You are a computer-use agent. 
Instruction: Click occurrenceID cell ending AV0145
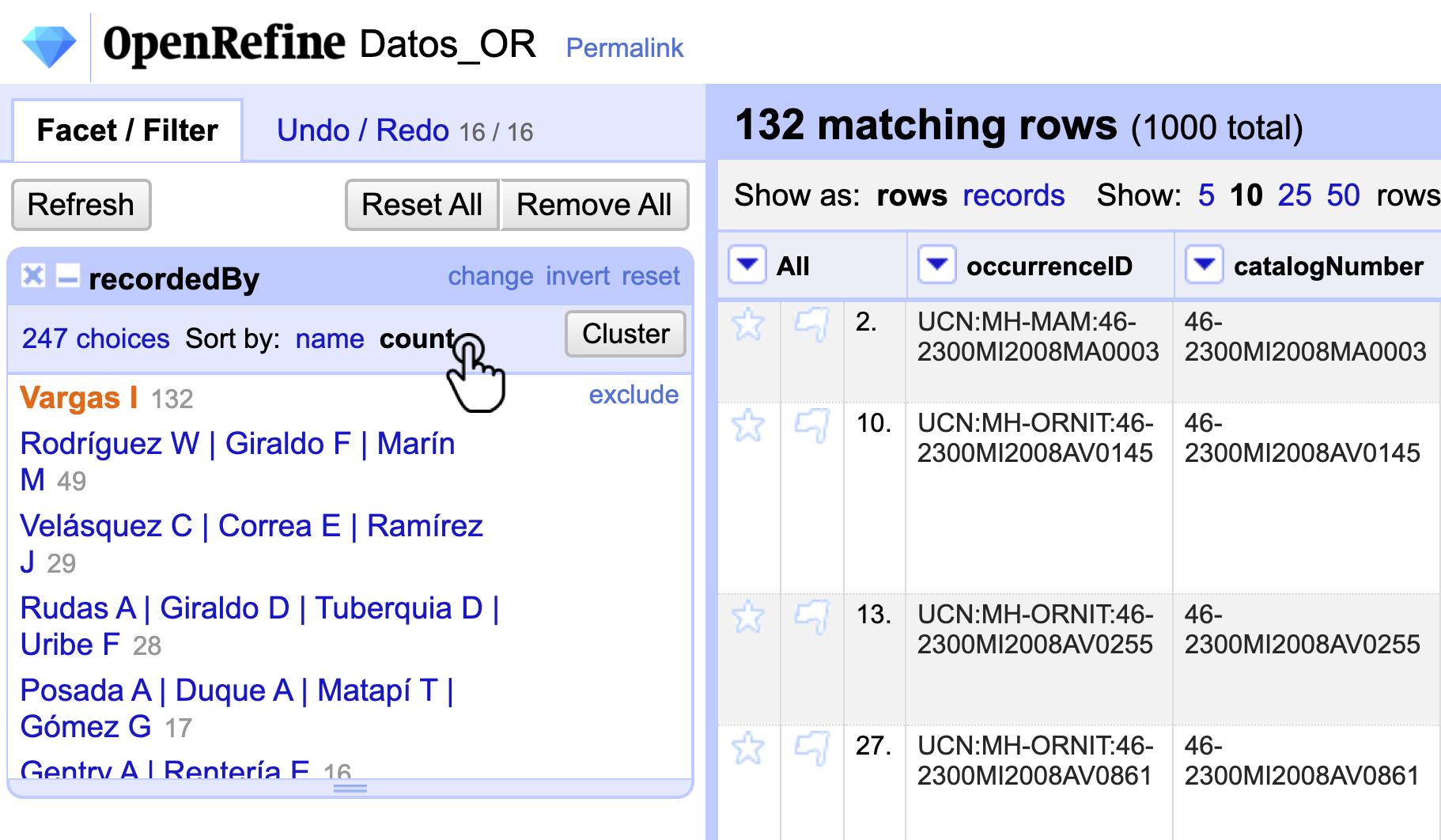(x=1036, y=438)
